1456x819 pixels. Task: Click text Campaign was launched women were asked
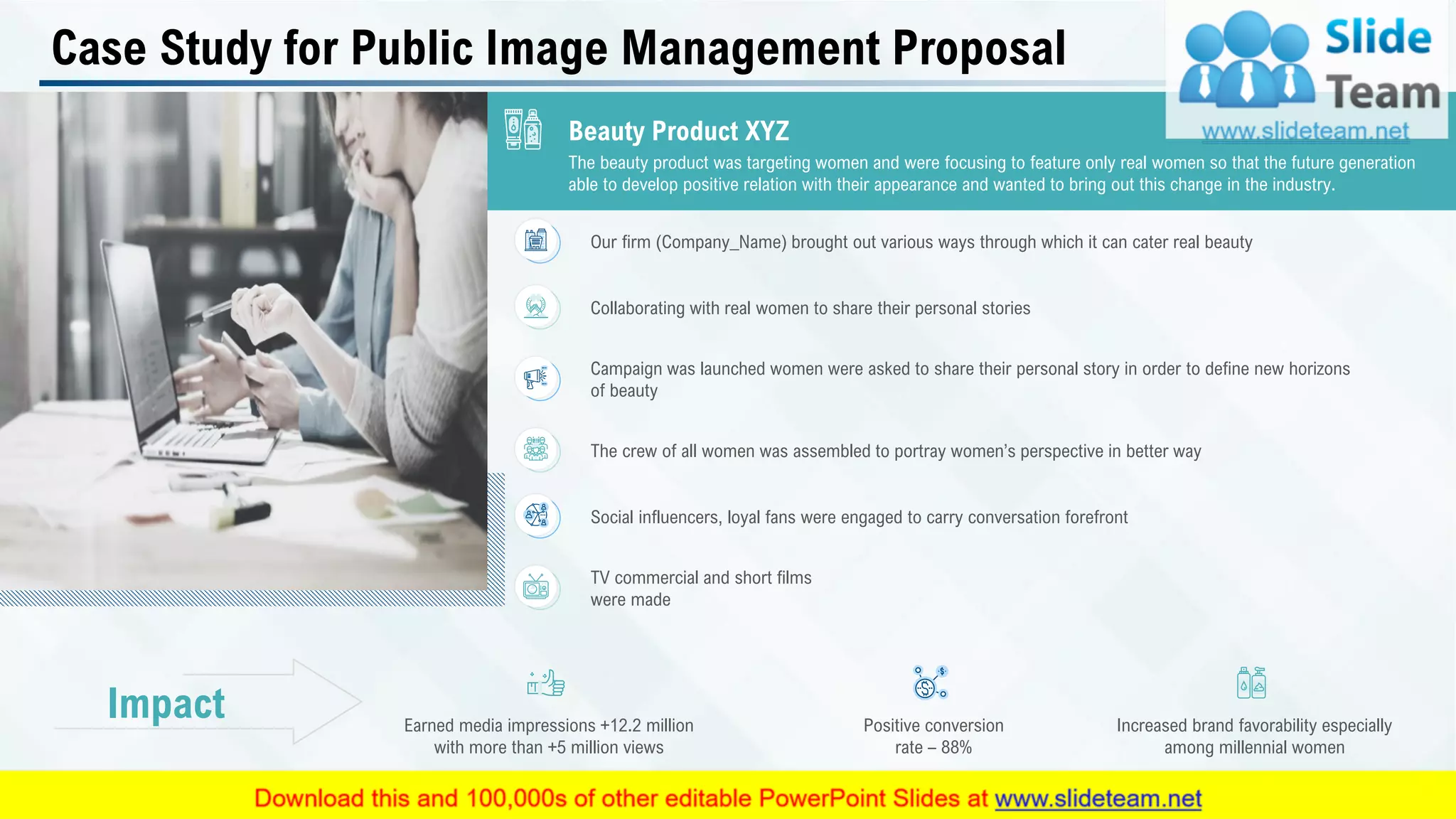point(970,380)
